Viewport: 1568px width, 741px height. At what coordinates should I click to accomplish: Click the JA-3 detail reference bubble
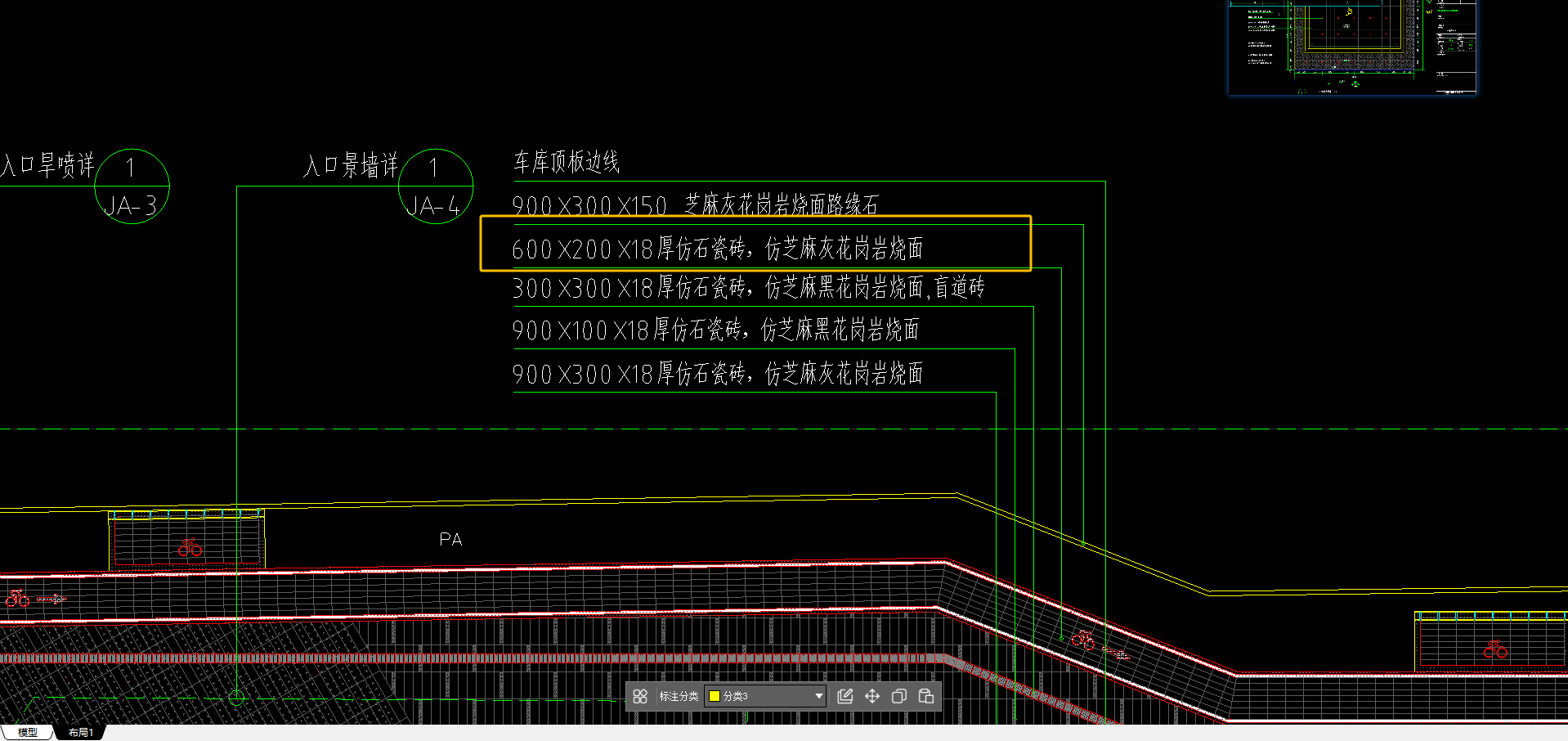point(132,186)
